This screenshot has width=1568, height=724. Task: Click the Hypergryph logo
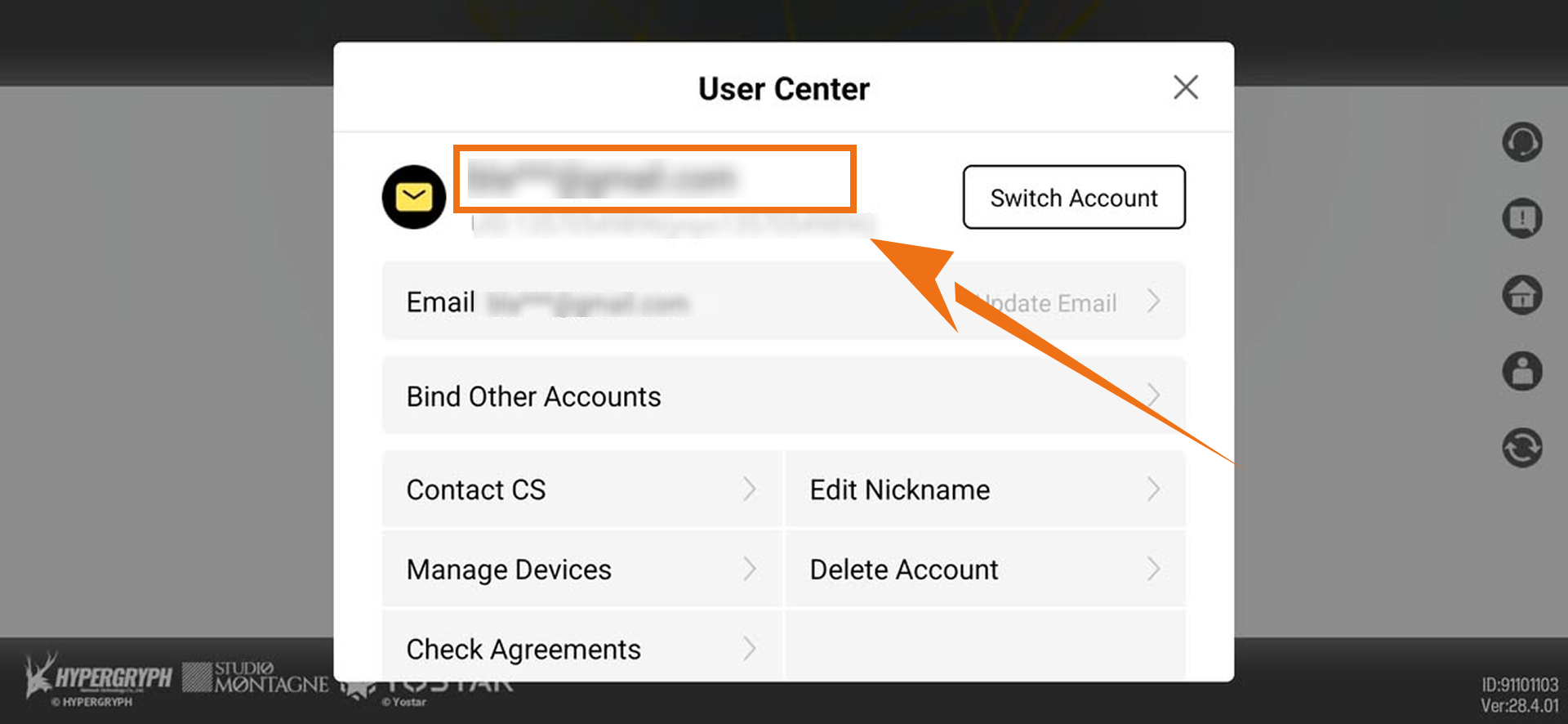(x=98, y=678)
